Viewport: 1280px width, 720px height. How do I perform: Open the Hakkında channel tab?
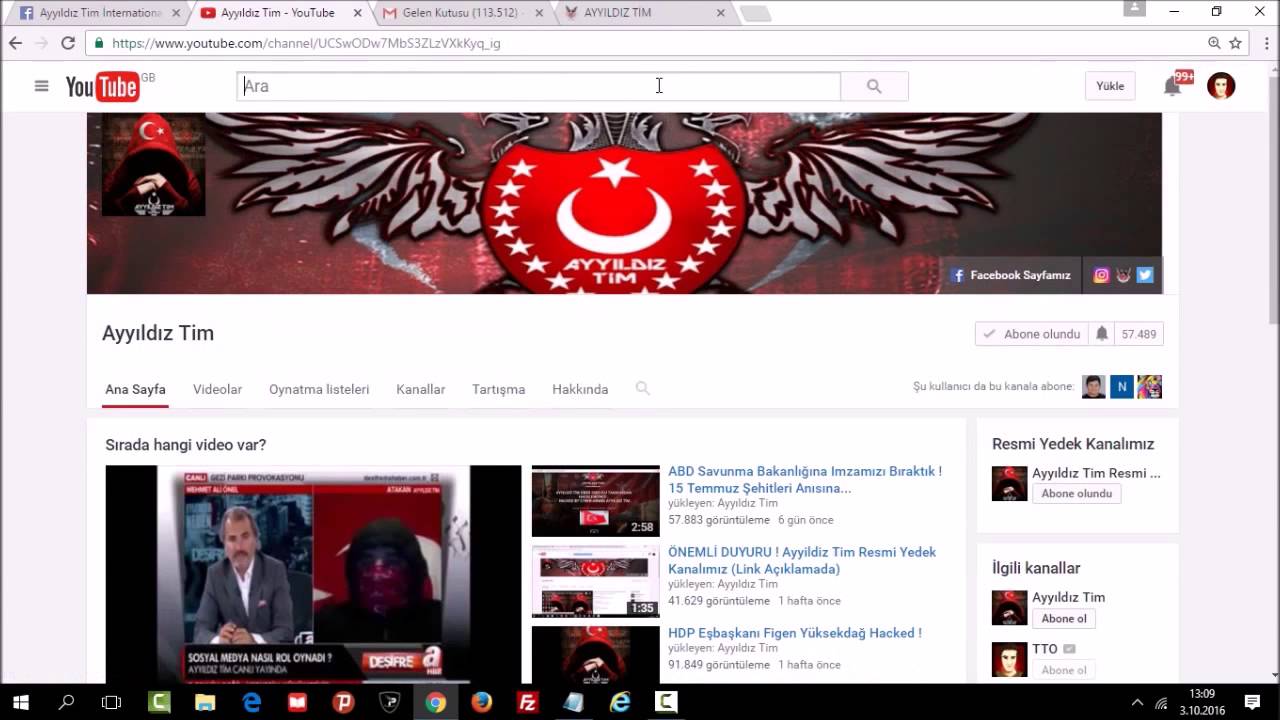pyautogui.click(x=580, y=389)
